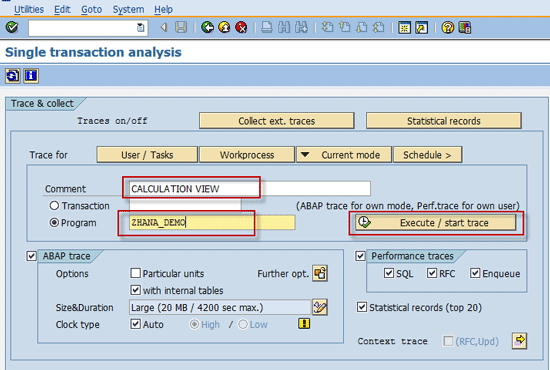Uncheck the Enqueue trace checkbox
The width and height of the screenshot is (550, 370).
click(475, 273)
